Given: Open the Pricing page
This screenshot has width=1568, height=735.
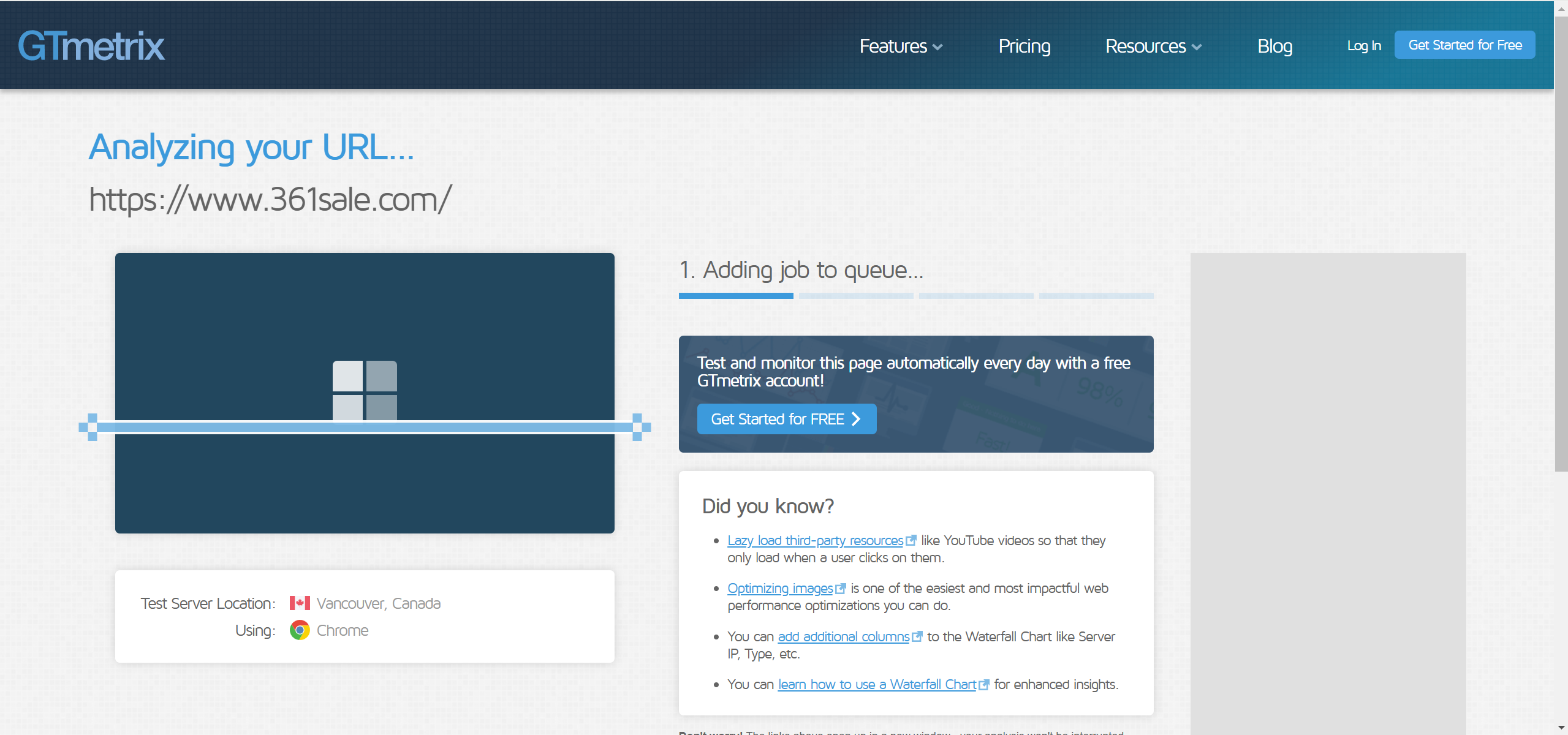Looking at the screenshot, I should click(1025, 47).
